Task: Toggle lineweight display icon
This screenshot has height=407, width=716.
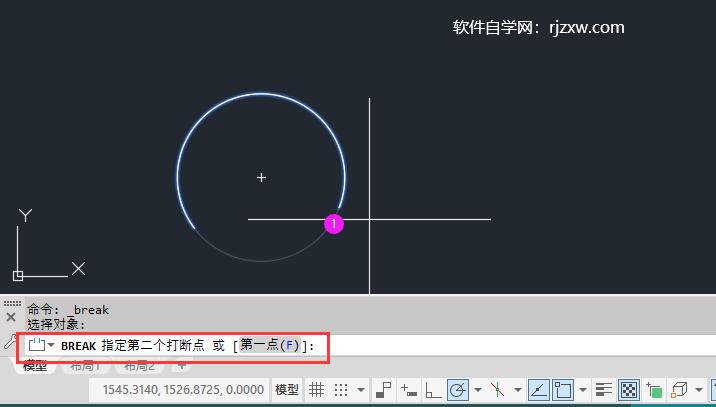Action: [x=604, y=390]
